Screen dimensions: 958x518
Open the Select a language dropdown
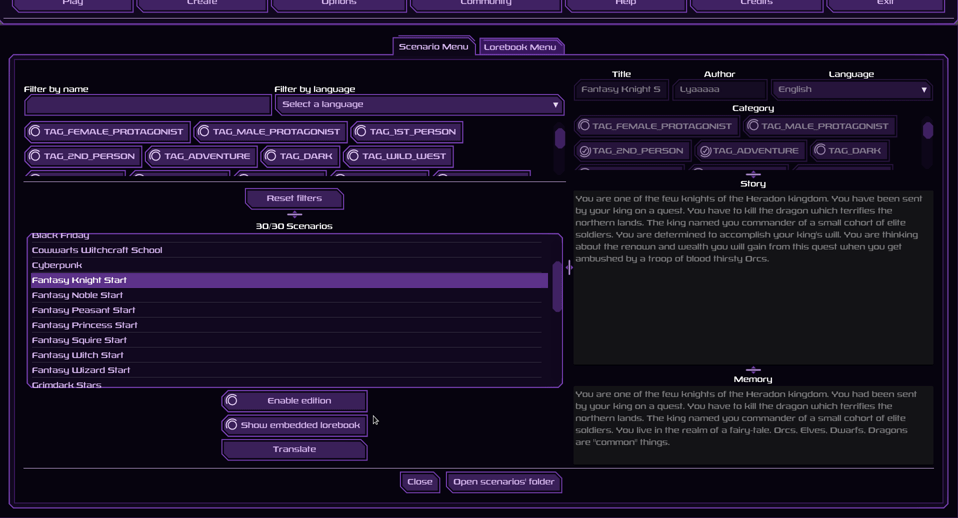pyautogui.click(x=418, y=105)
